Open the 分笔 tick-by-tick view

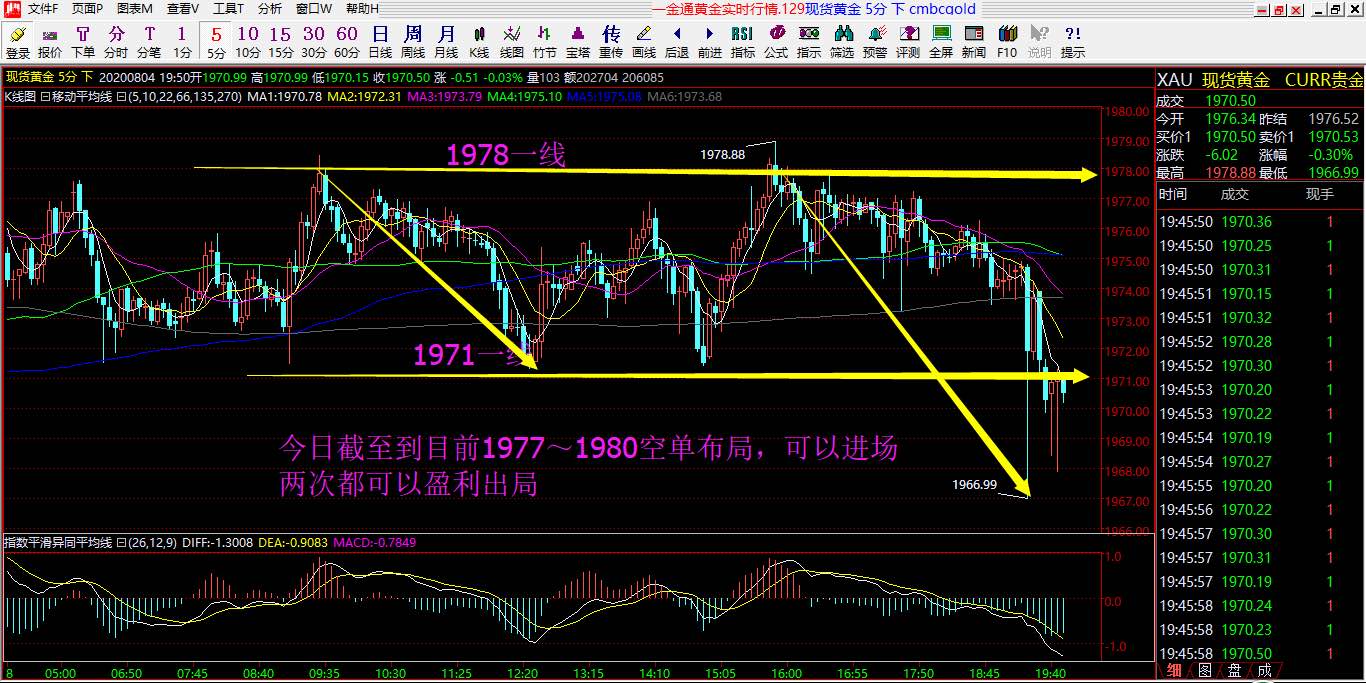coord(149,43)
